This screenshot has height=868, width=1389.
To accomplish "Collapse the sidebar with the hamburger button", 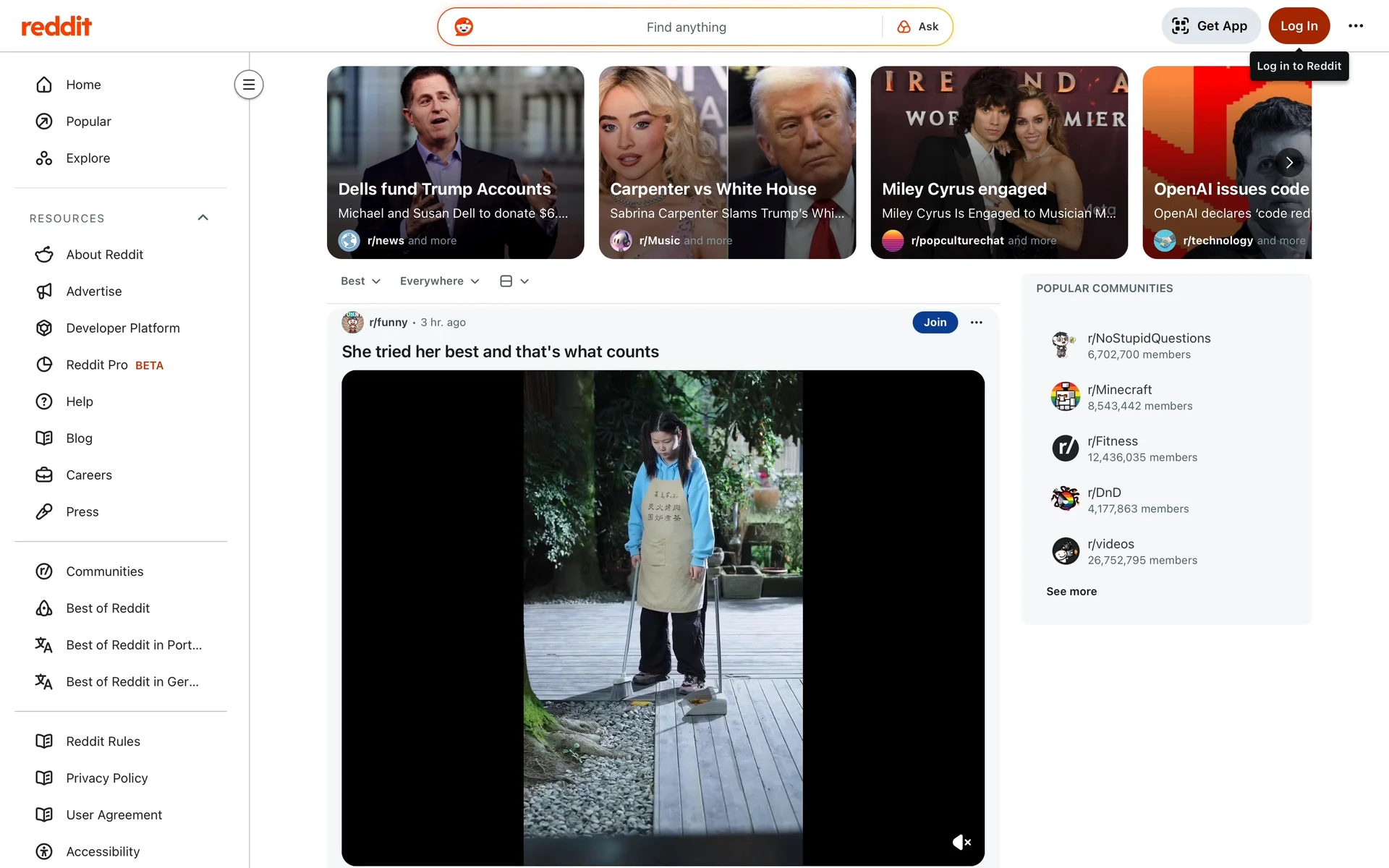I will point(248,85).
